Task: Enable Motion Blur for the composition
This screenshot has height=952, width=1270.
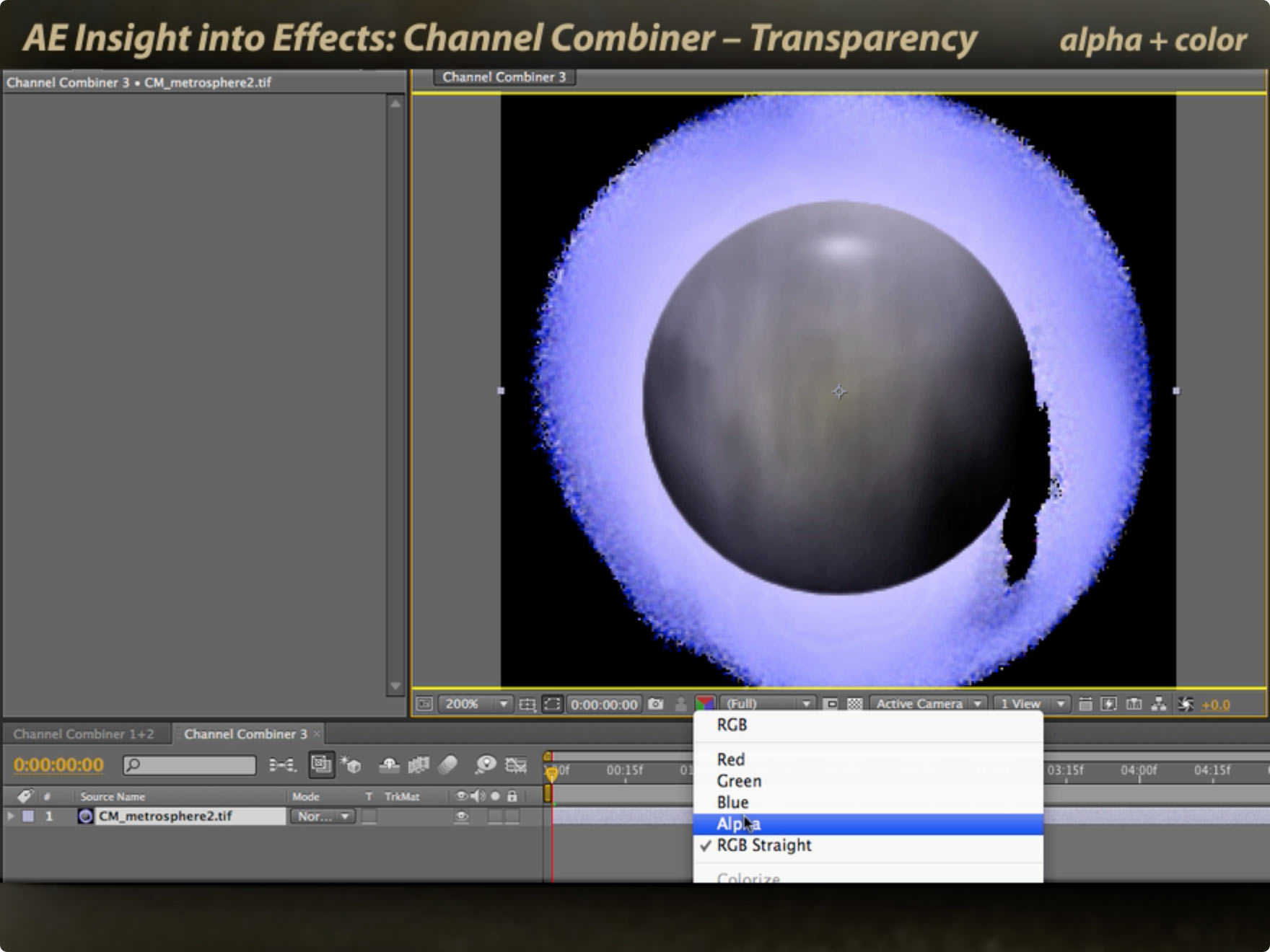Action: [448, 764]
